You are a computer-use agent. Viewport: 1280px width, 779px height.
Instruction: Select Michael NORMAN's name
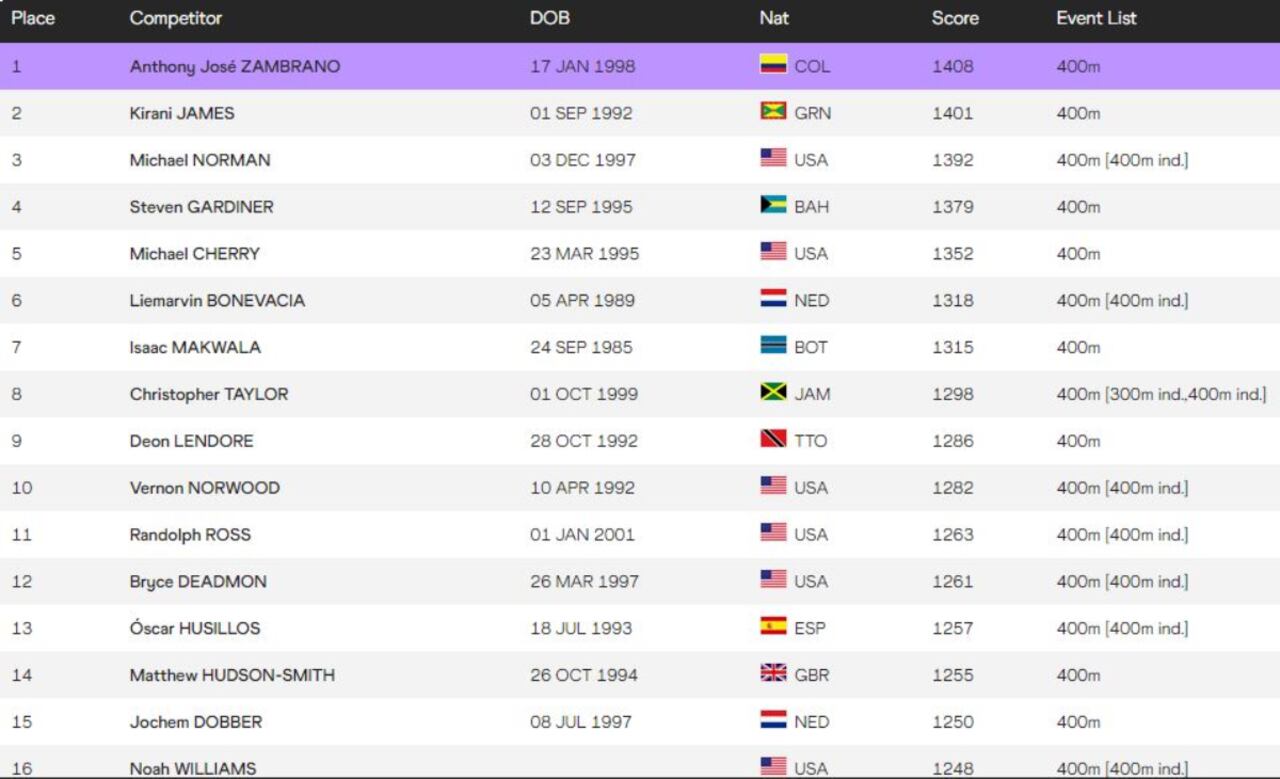pyautogui.click(x=200, y=160)
